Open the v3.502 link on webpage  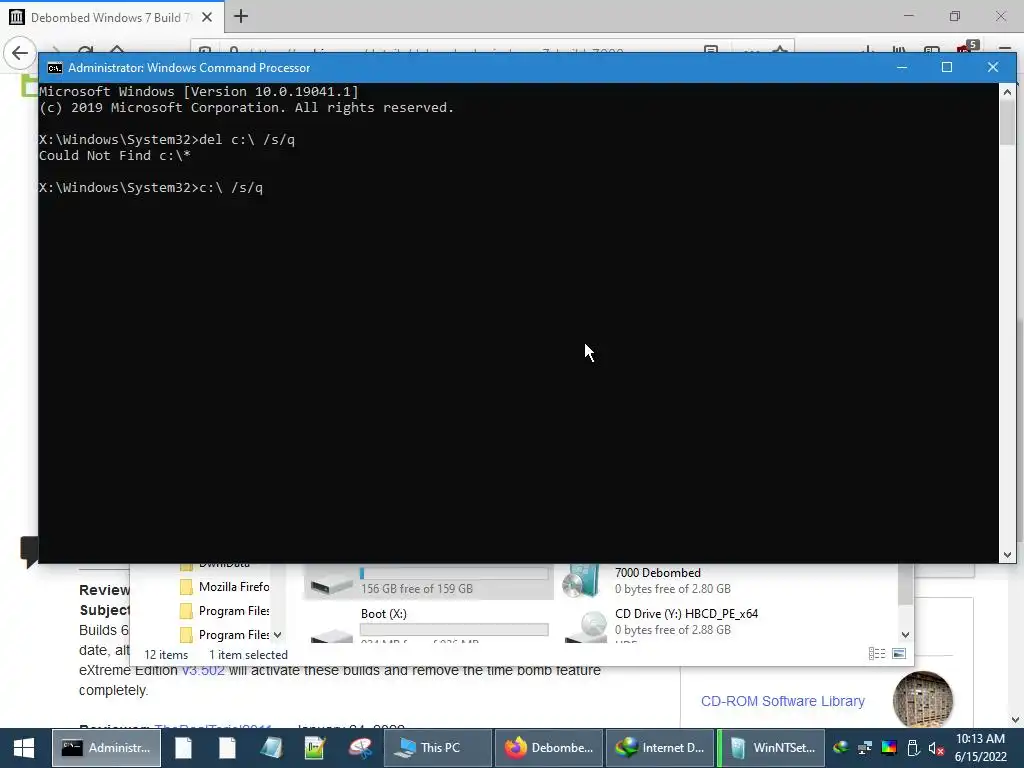pyautogui.click(x=203, y=671)
